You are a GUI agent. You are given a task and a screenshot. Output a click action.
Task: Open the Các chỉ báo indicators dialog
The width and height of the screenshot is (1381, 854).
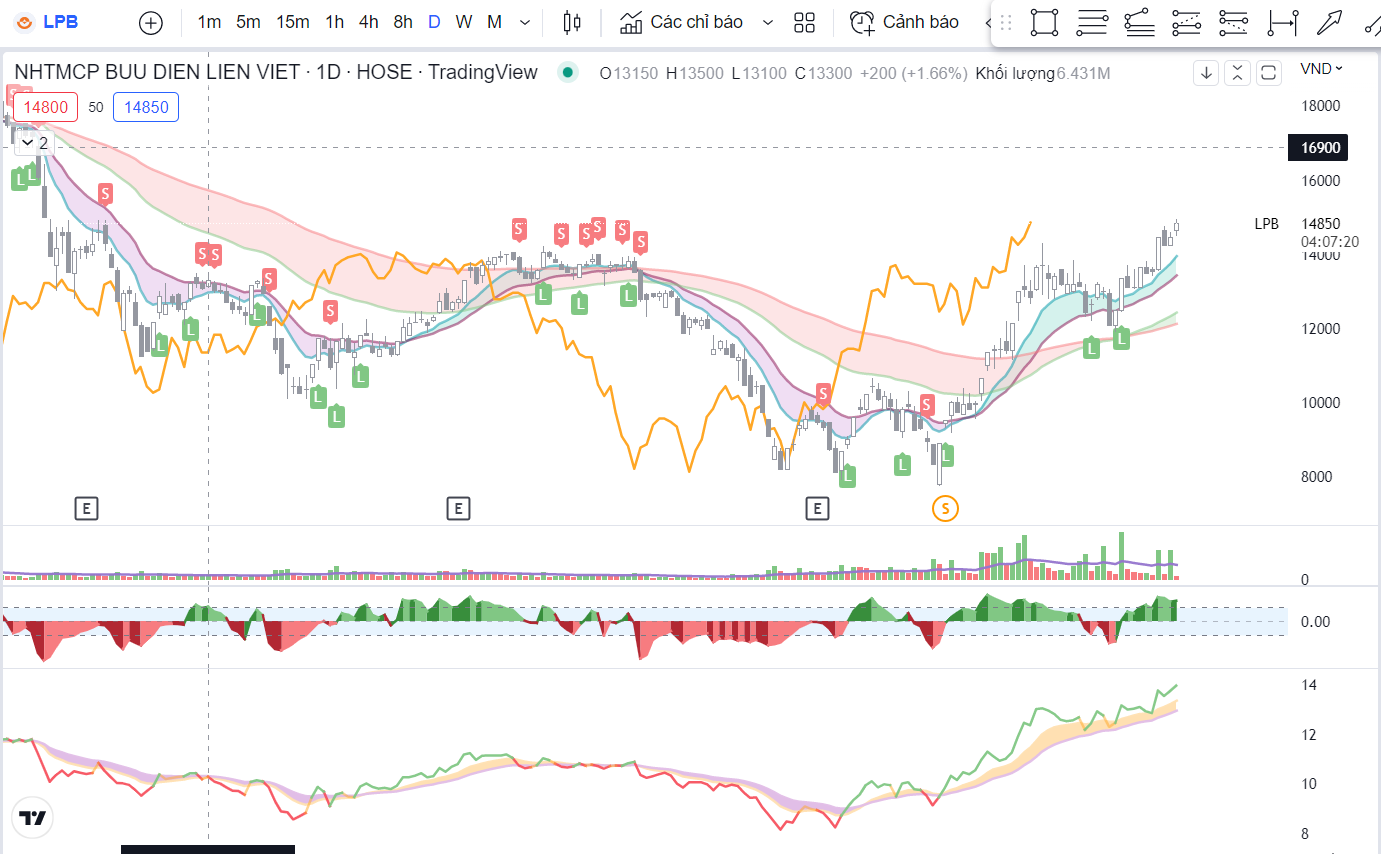(681, 22)
